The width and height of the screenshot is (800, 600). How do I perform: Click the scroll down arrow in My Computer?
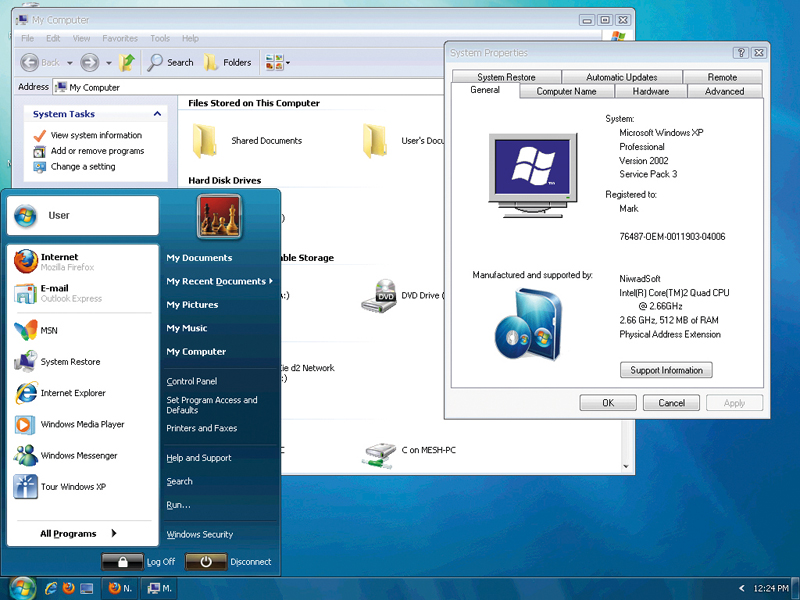point(626,466)
